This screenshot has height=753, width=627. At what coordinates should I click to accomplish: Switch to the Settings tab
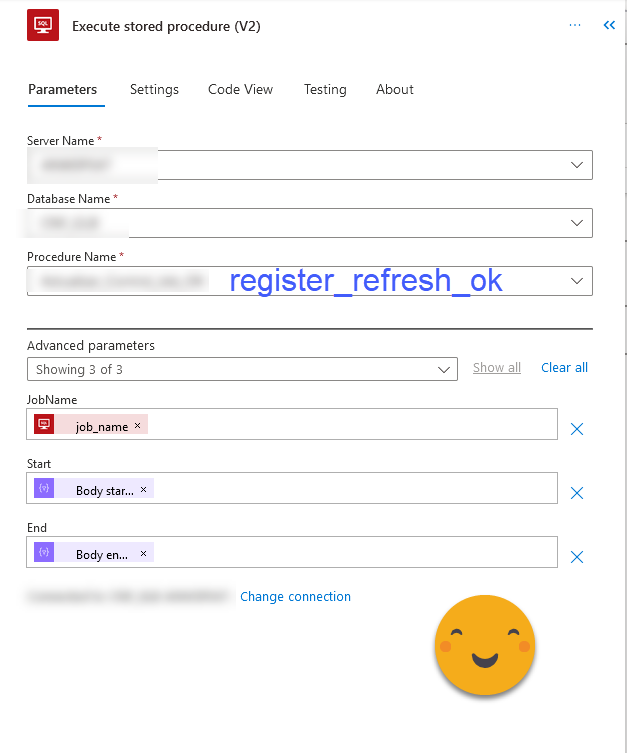pyautogui.click(x=154, y=89)
